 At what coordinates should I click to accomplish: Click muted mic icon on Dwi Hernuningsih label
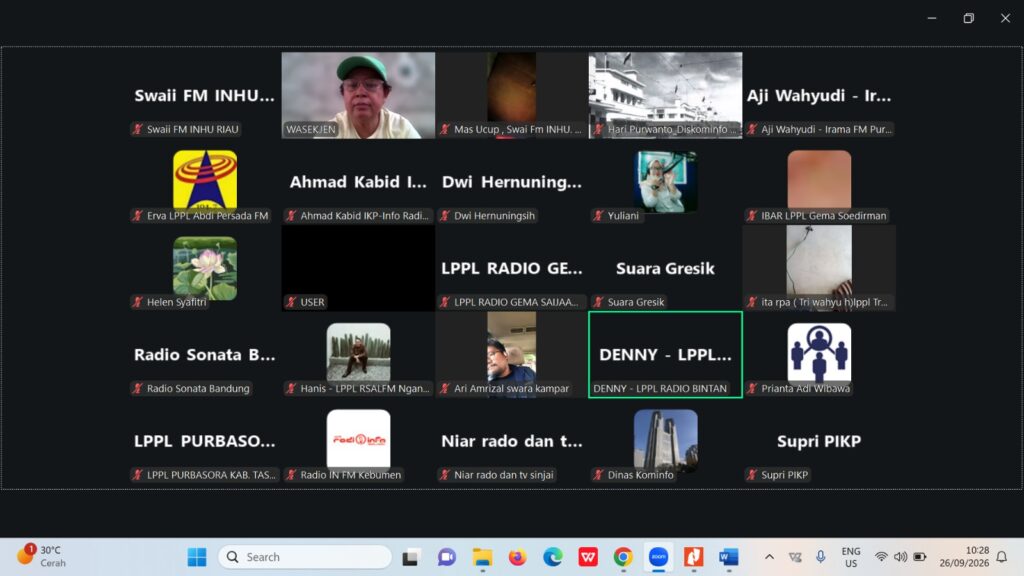click(x=445, y=216)
